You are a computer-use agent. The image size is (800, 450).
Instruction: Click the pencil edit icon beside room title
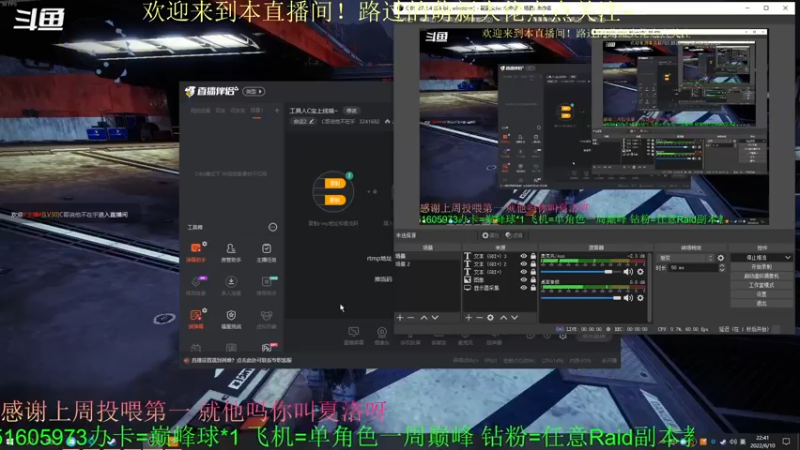point(311,121)
